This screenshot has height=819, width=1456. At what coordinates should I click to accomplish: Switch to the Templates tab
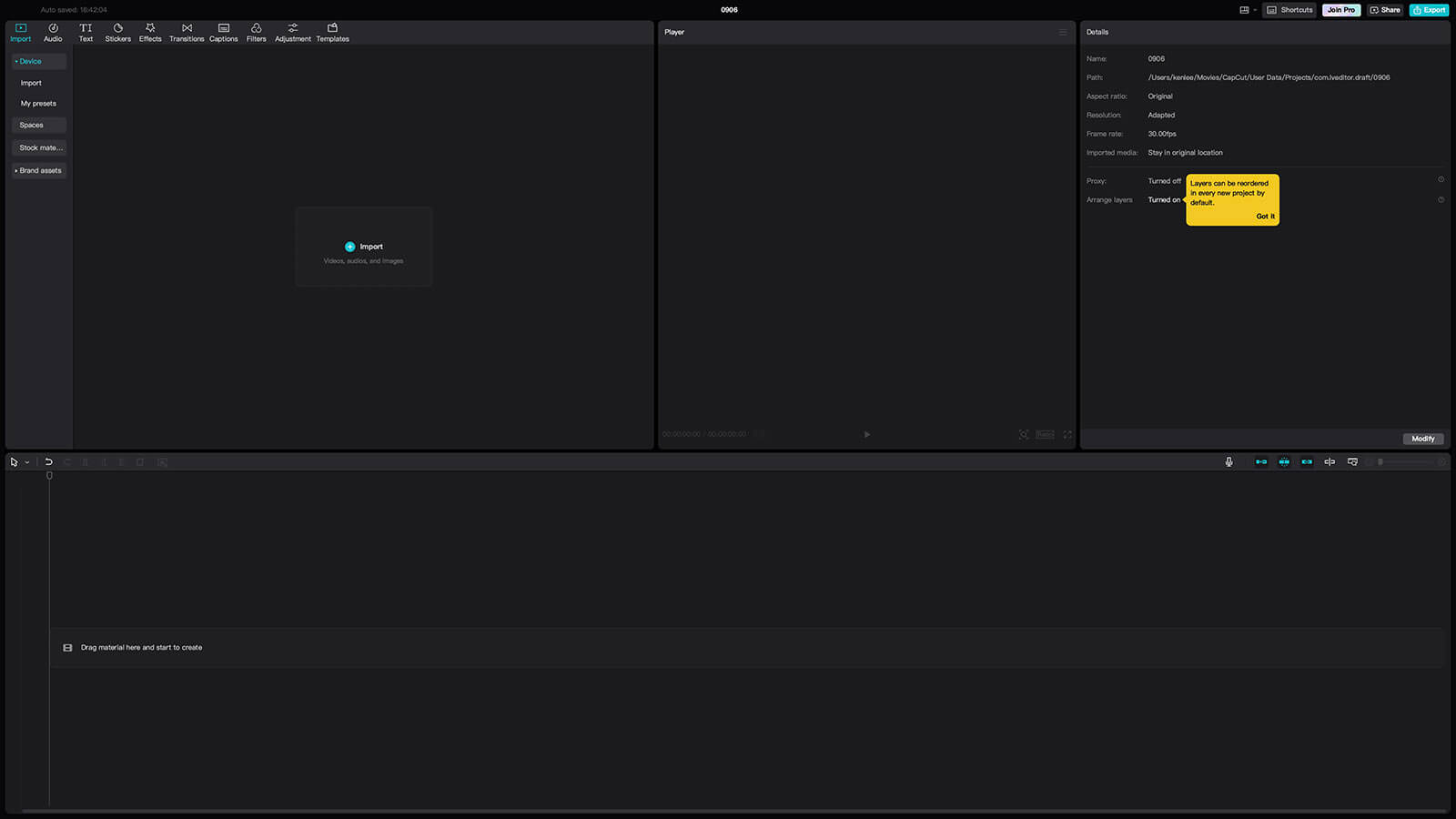click(332, 32)
